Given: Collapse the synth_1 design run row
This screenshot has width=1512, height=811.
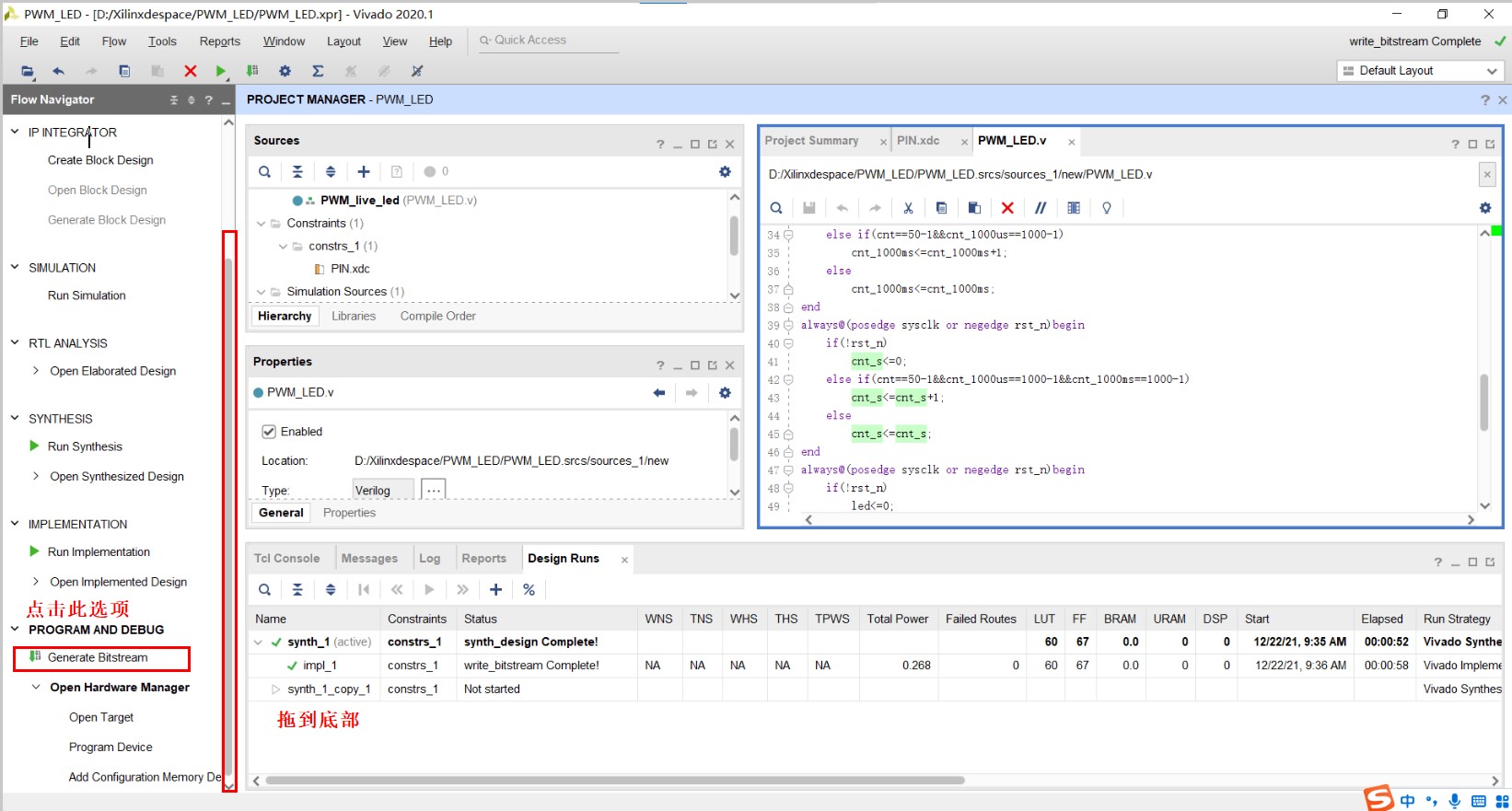Looking at the screenshot, I should (x=259, y=643).
